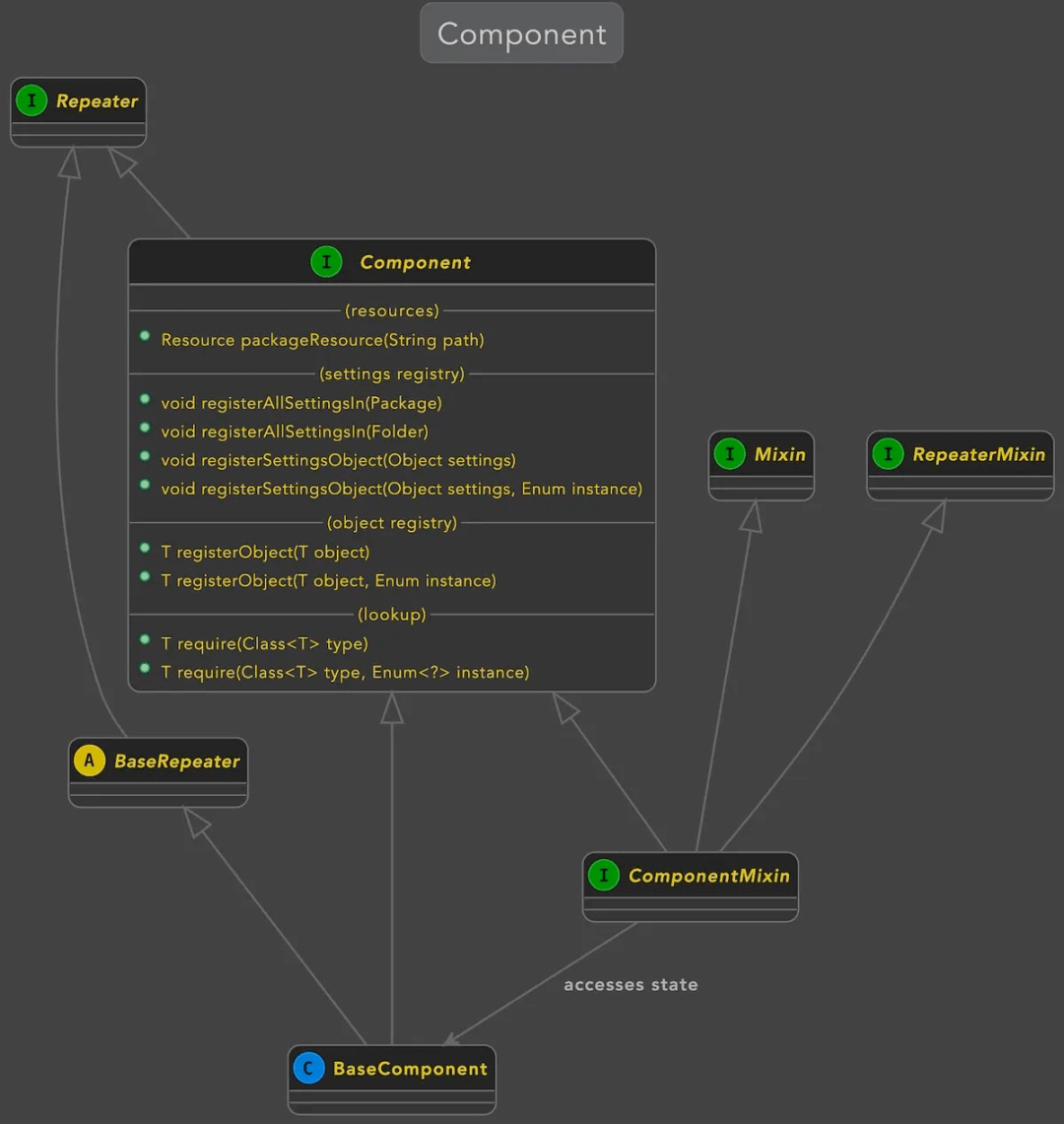Click the green icon on ComponentMixin
This screenshot has width=1064, height=1124.
tap(604, 875)
